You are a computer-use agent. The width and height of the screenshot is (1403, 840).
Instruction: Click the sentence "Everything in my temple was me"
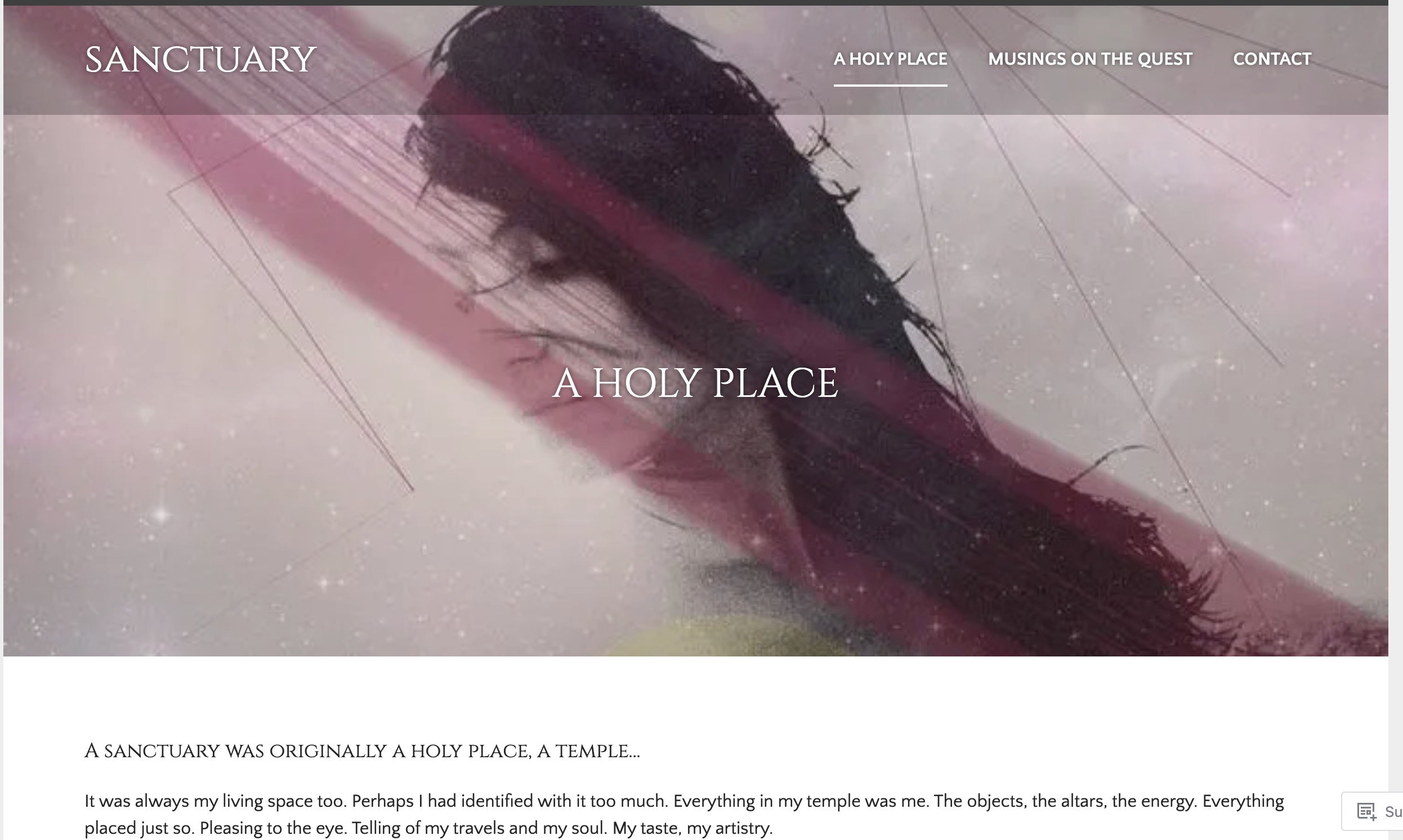tap(801, 801)
